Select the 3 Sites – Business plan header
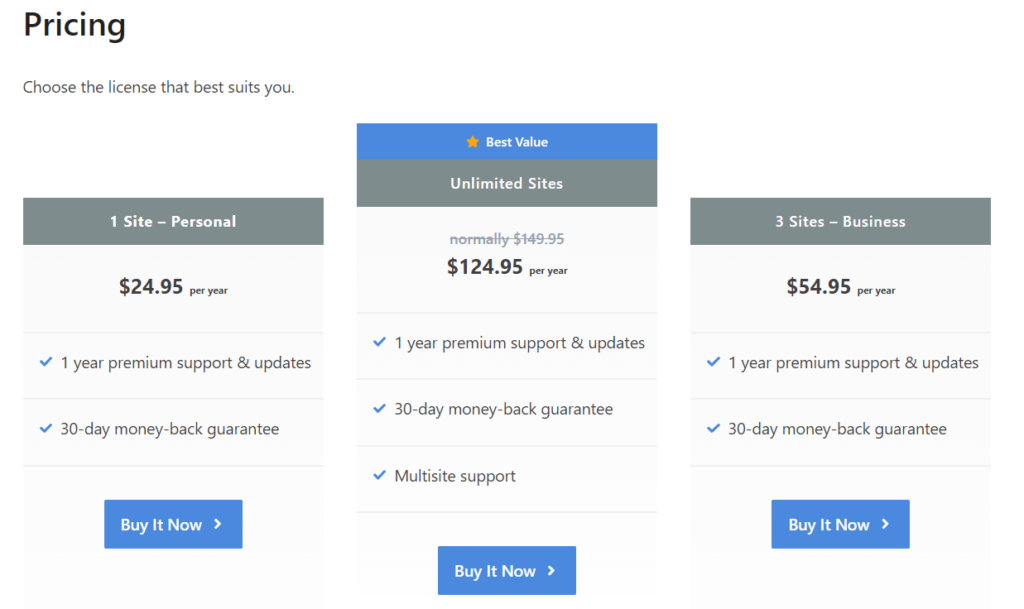Image resolution: width=1024 pixels, height=609 pixels. pyautogui.click(x=840, y=221)
